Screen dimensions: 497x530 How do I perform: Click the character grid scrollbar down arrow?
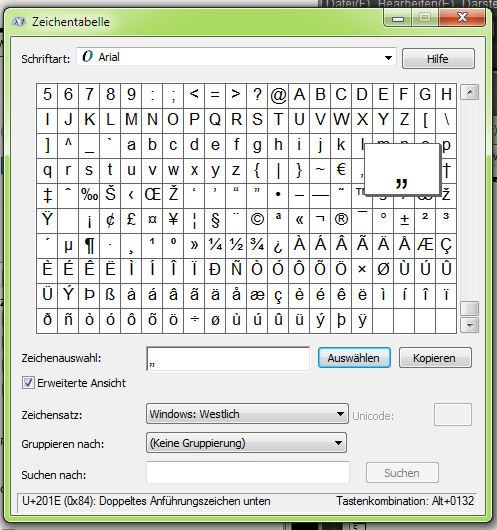pos(470,326)
